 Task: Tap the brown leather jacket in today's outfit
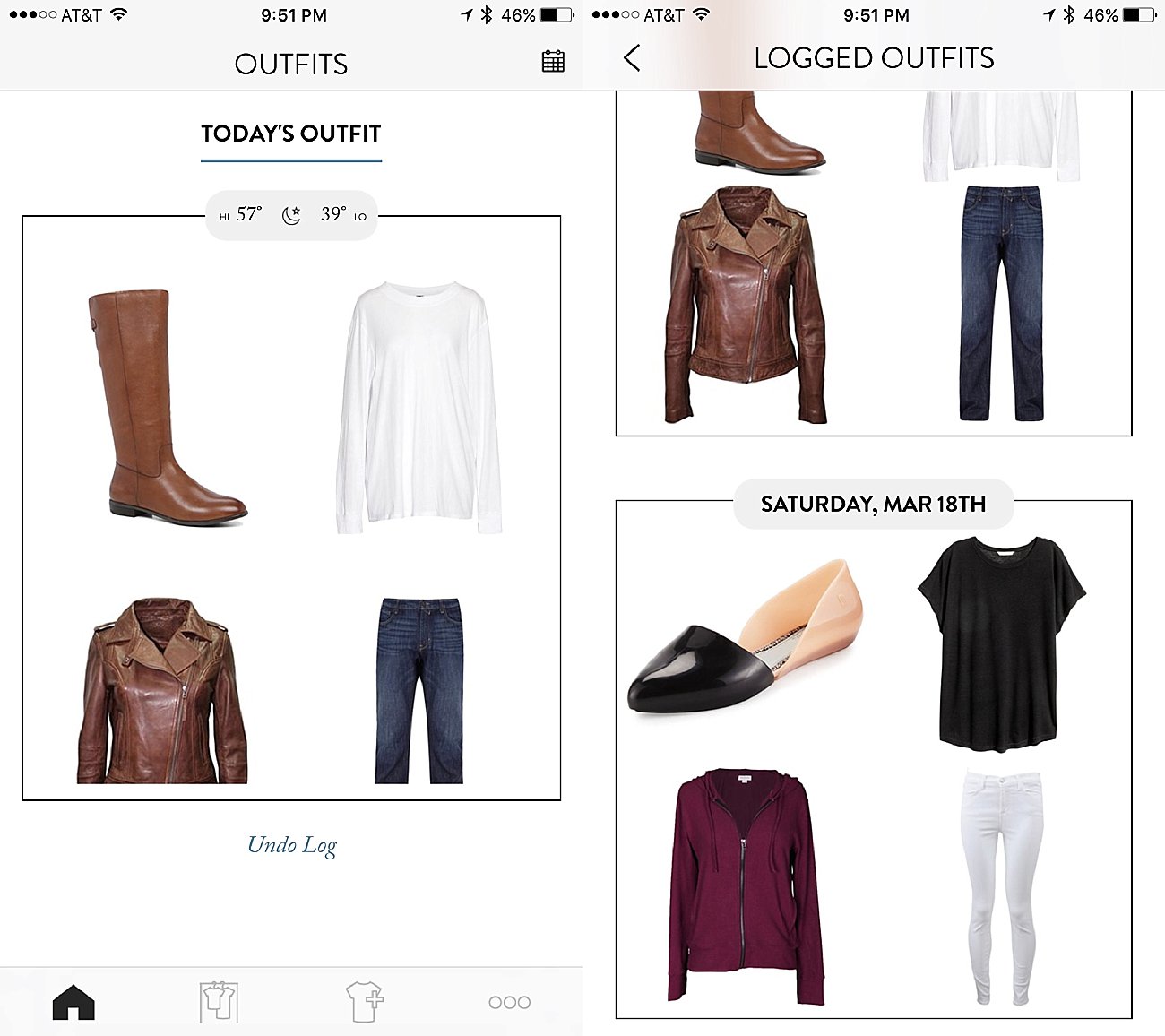161,691
